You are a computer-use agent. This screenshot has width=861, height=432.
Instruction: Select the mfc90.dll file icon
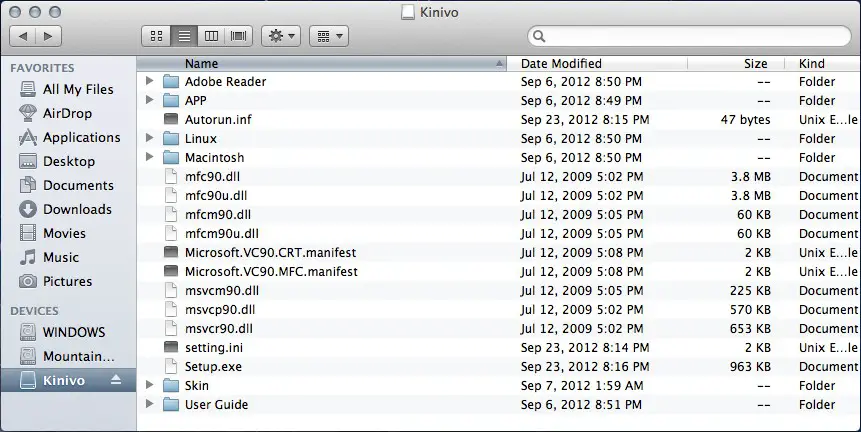pyautogui.click(x=171, y=176)
